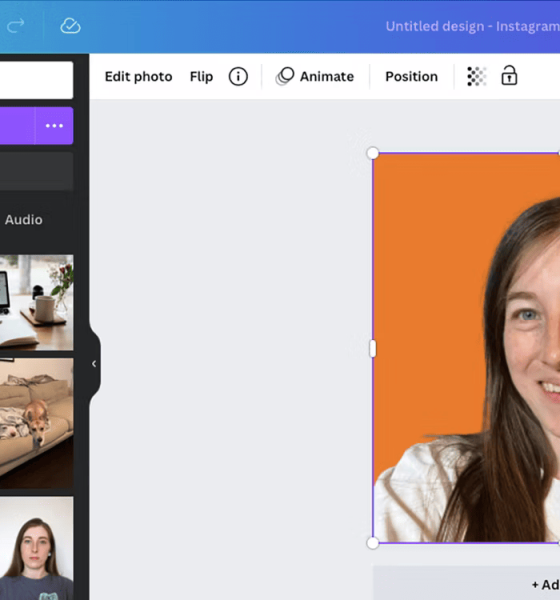Open the Animate option
560x600 pixels.
pos(315,77)
